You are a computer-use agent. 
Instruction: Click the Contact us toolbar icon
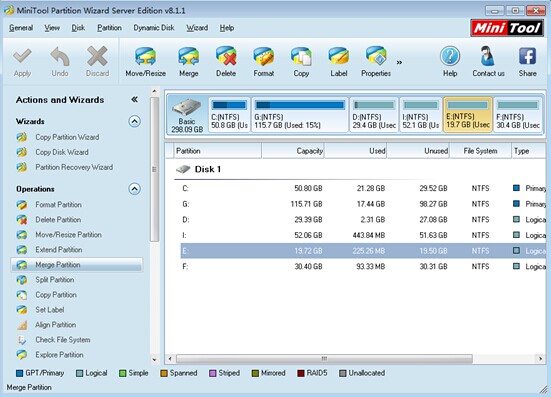coord(488,62)
